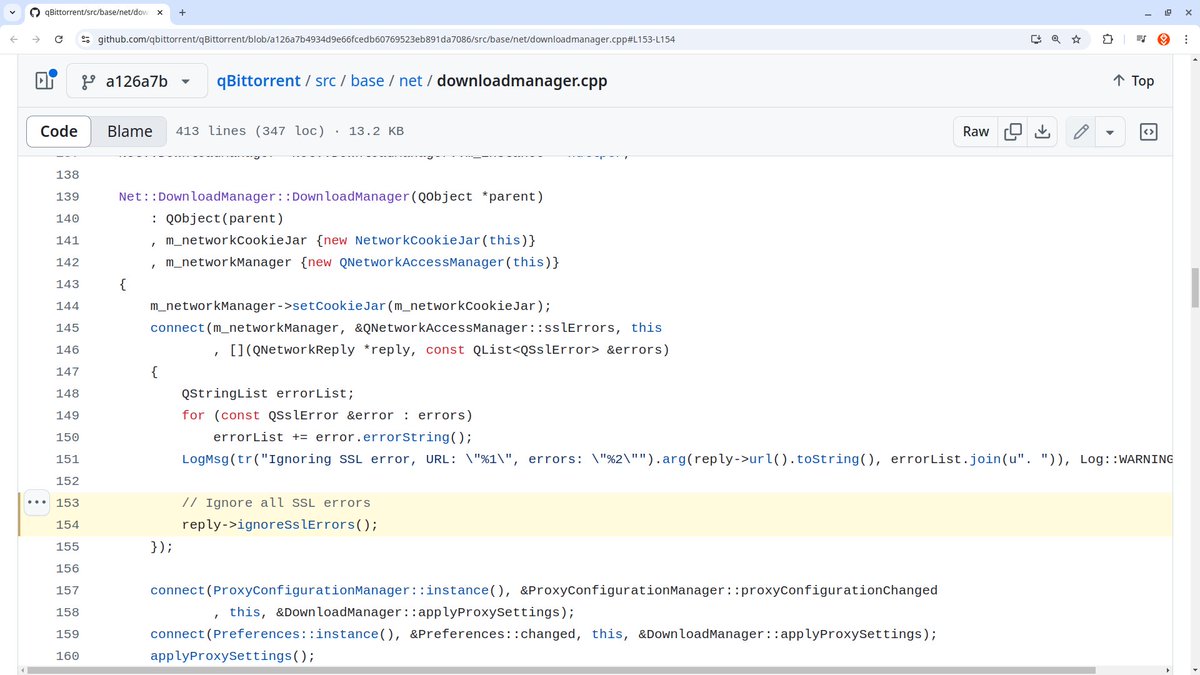Viewport: 1200px width, 675px height.
Task: Open new browser tab
Action: coord(182,12)
